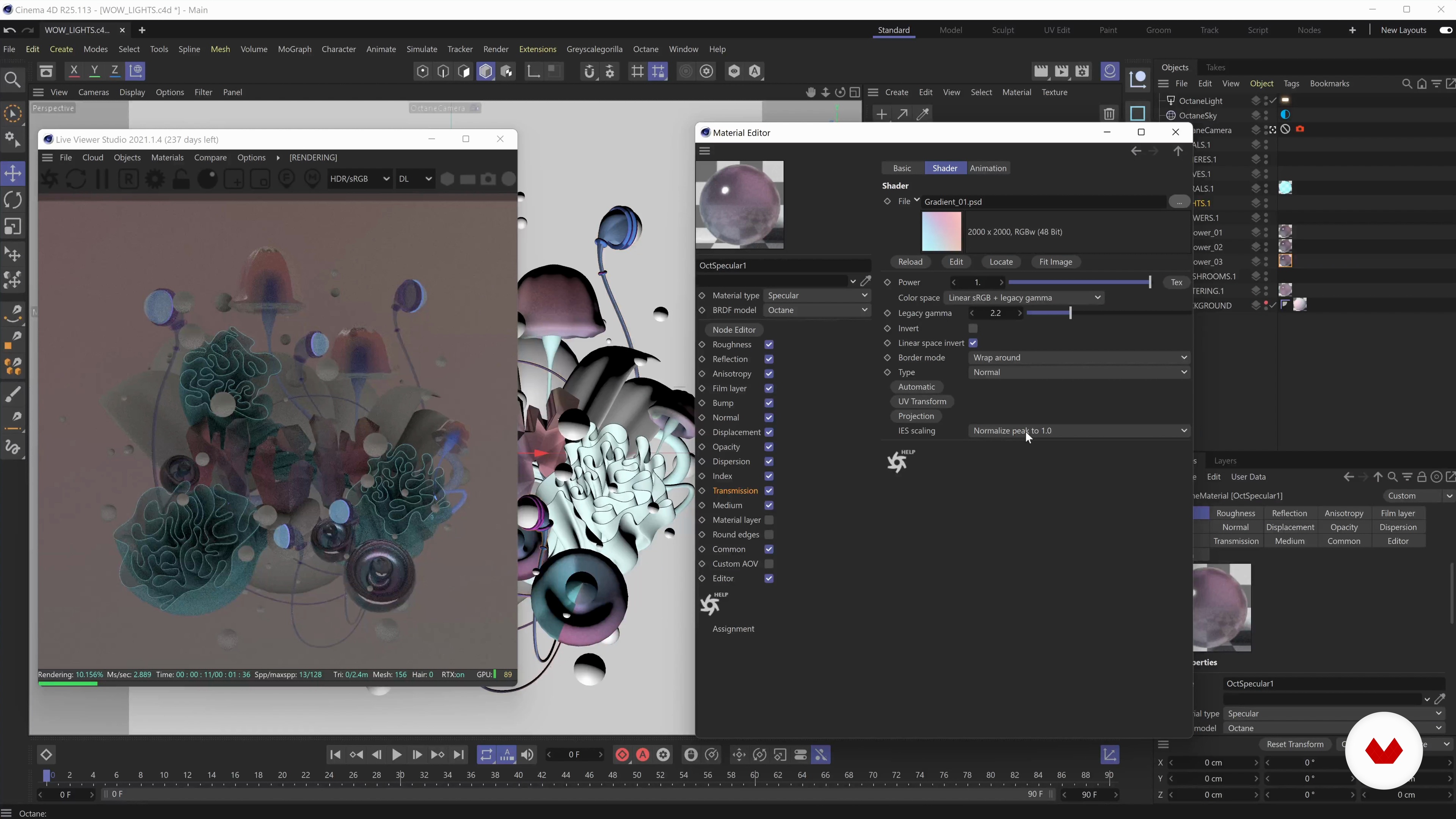Switch to the Sculpt layout tab

[x=1003, y=30]
